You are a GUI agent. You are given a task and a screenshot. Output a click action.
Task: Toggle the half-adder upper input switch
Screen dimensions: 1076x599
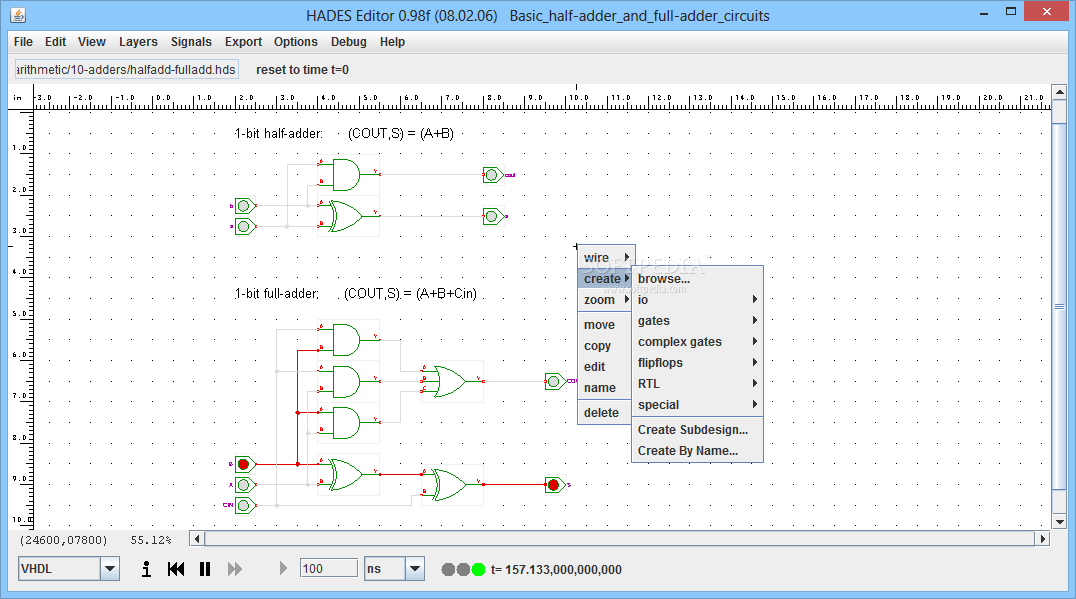pyautogui.click(x=244, y=206)
